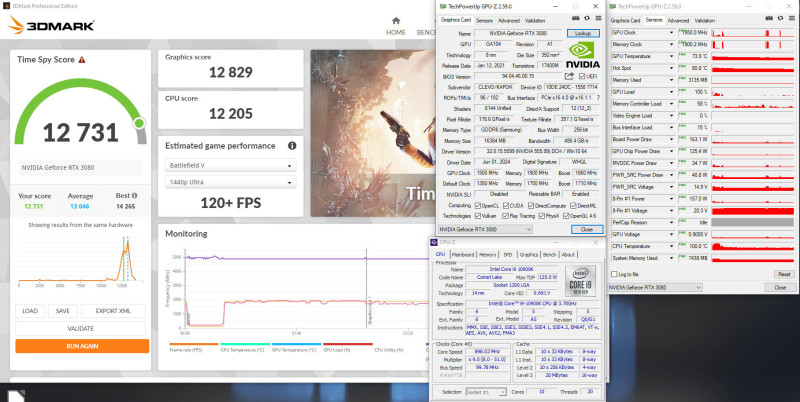Toggle the DirectML checkbox
This screenshot has height=402, width=800.
[573, 206]
